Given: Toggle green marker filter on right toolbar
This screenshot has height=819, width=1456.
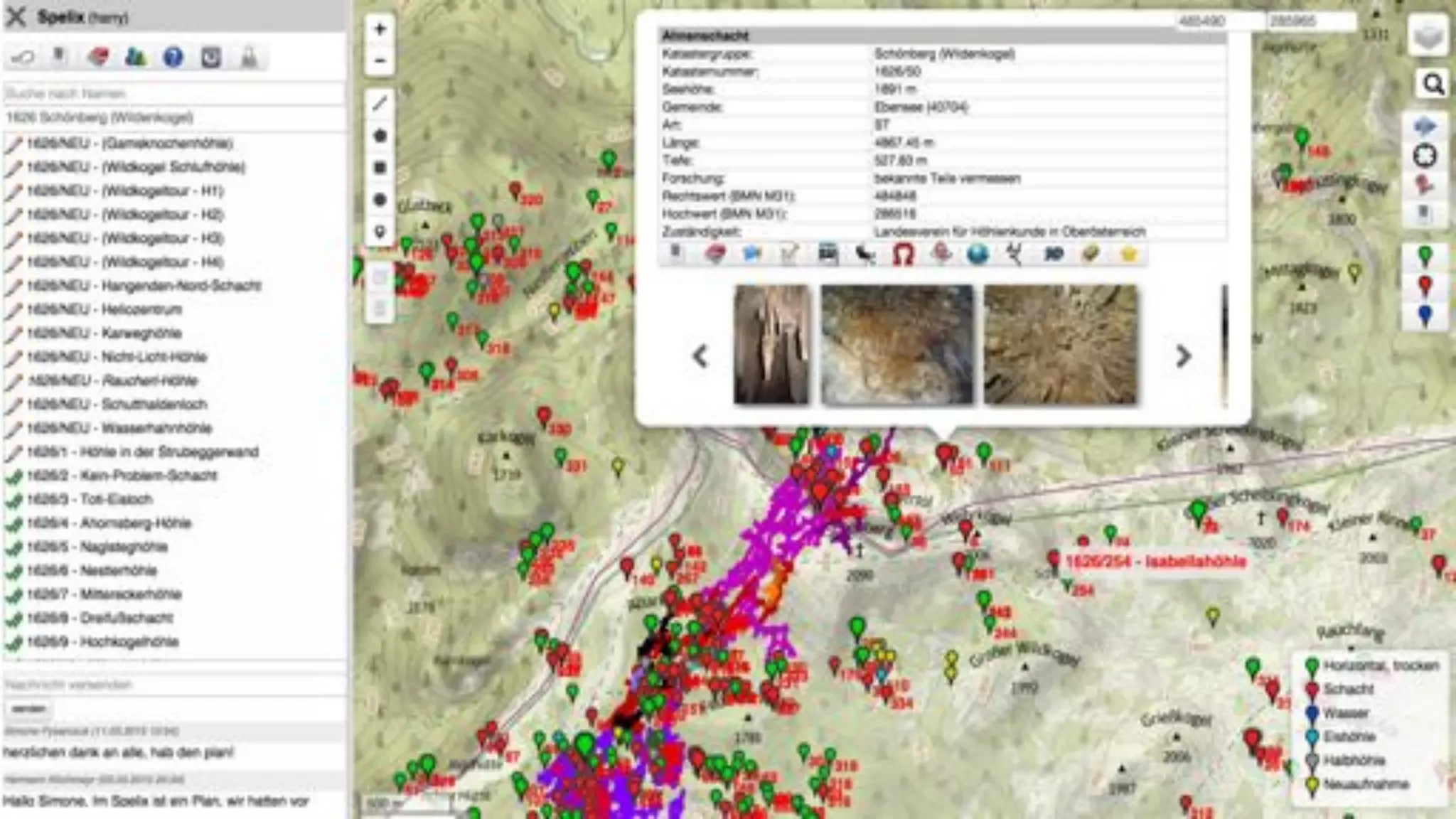Looking at the screenshot, I should tap(1425, 256).
